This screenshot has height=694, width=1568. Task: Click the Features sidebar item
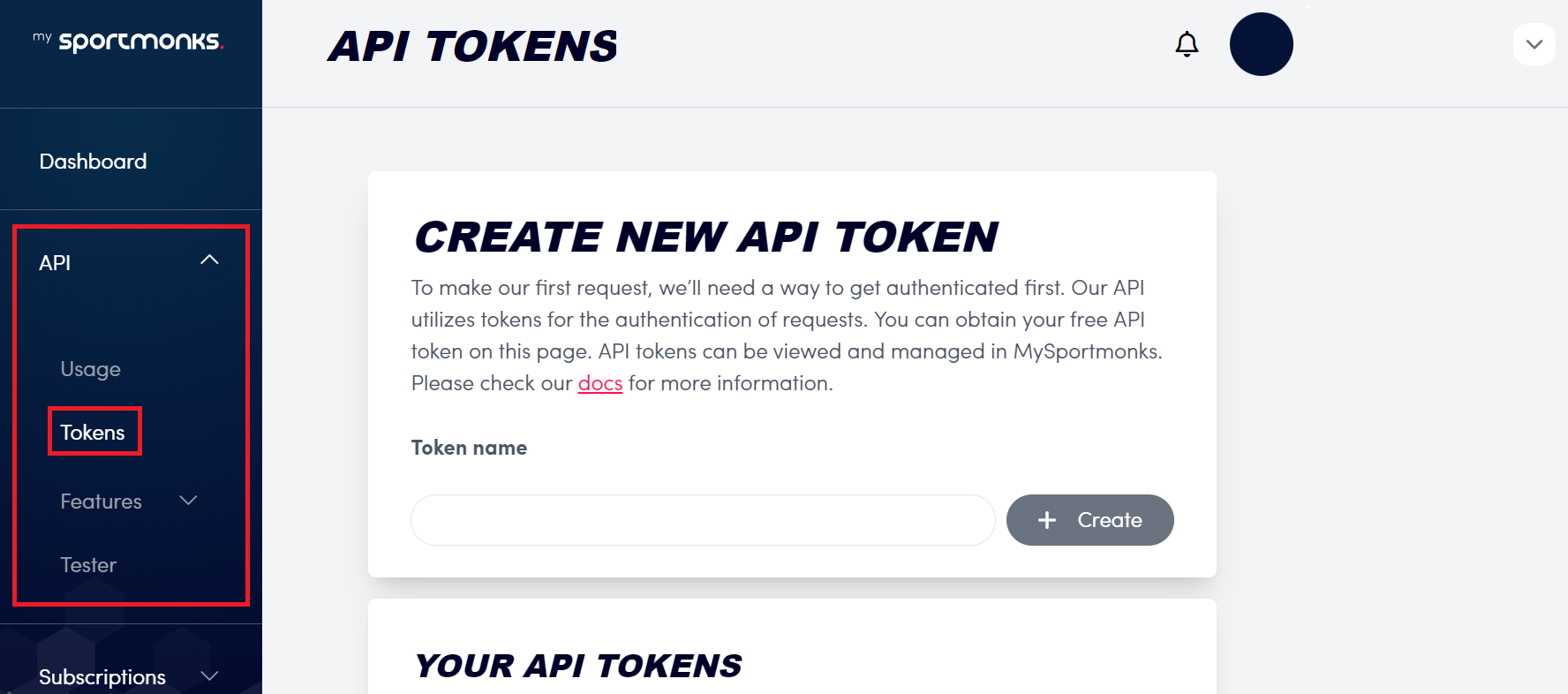pos(101,502)
